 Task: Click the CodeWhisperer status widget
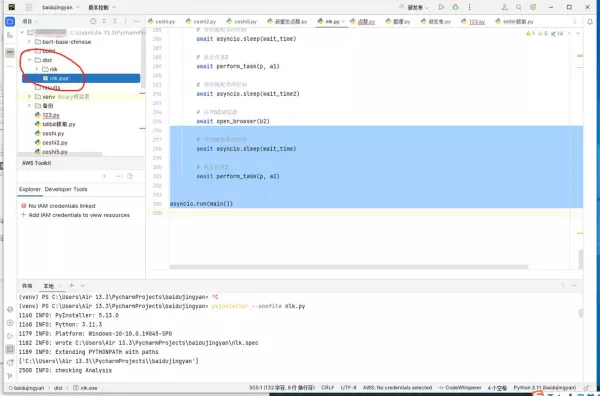click(x=460, y=388)
